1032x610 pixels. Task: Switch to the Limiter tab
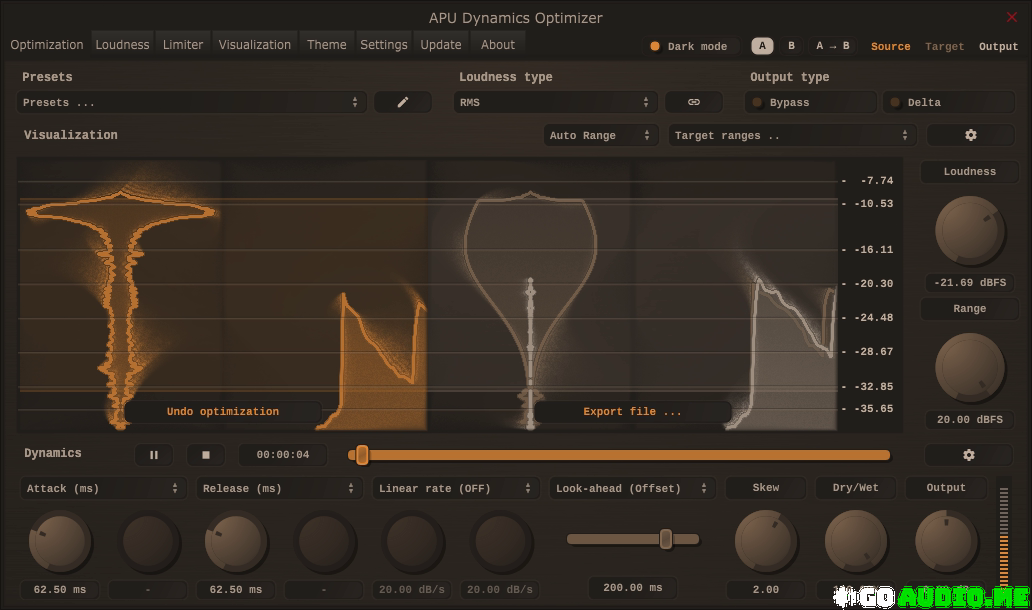coord(183,45)
